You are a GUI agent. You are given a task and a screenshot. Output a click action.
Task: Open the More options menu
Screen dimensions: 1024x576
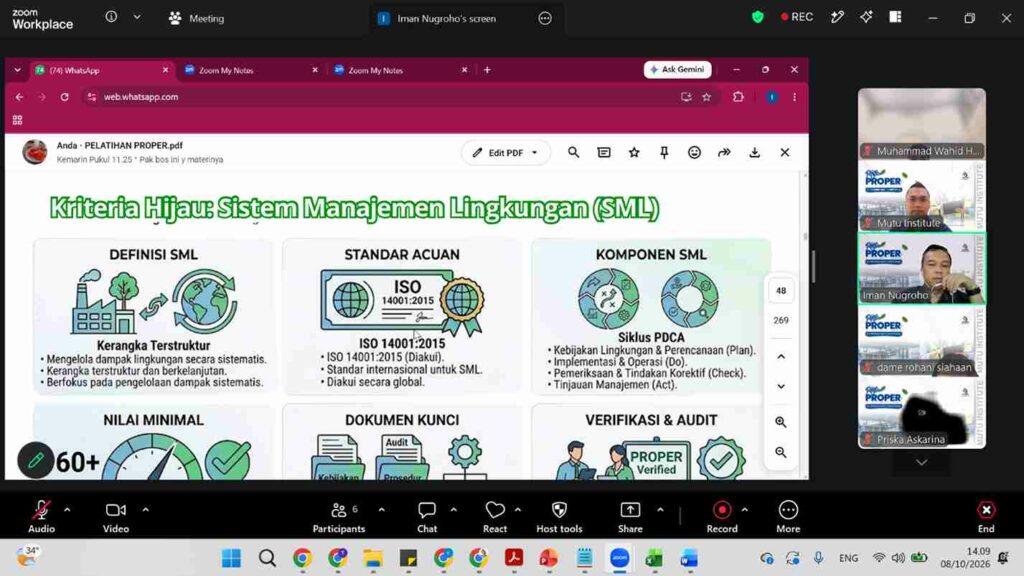788,516
